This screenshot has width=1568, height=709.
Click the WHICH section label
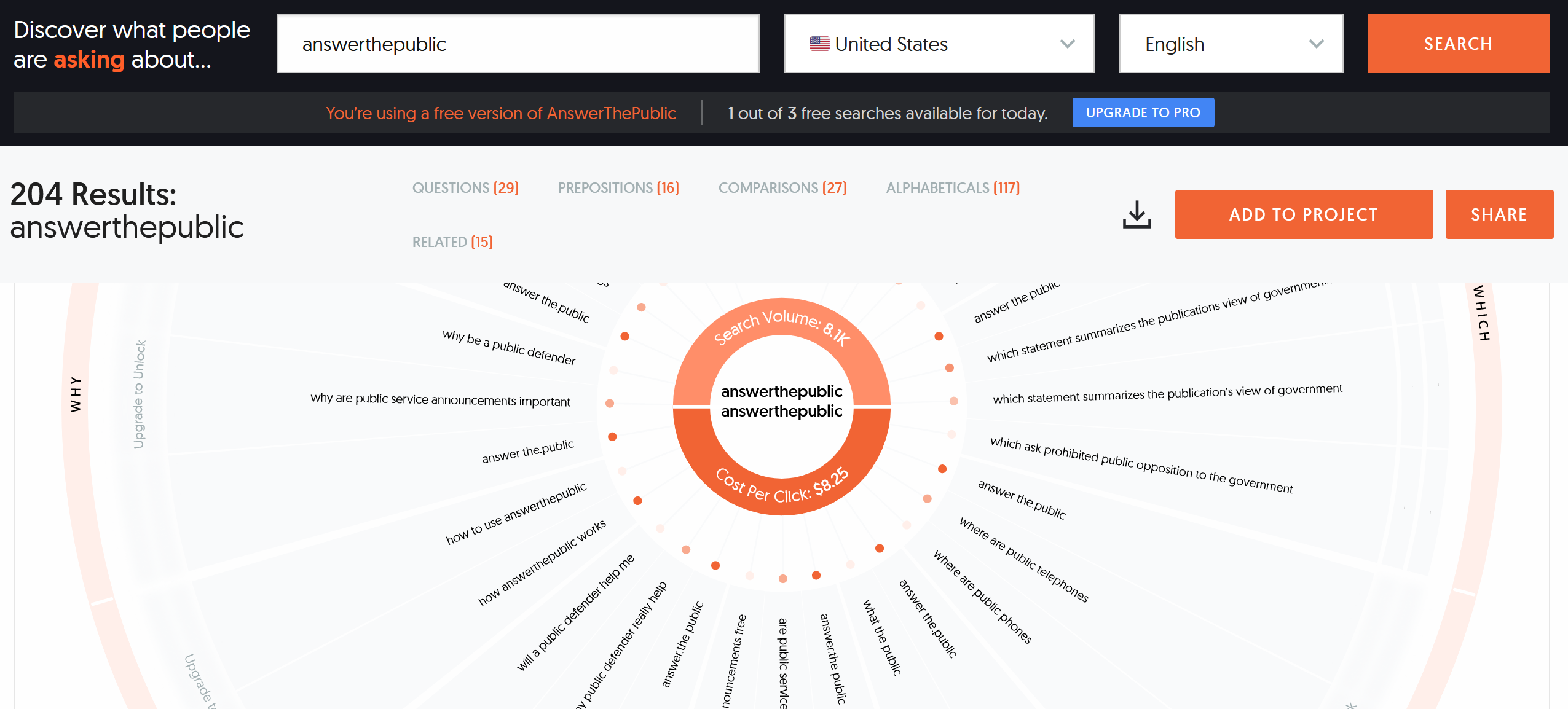tap(1481, 313)
